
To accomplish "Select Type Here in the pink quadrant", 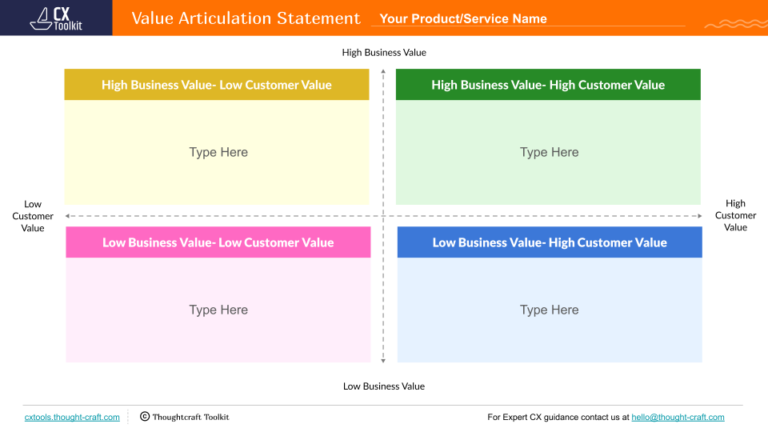I will point(218,310).
